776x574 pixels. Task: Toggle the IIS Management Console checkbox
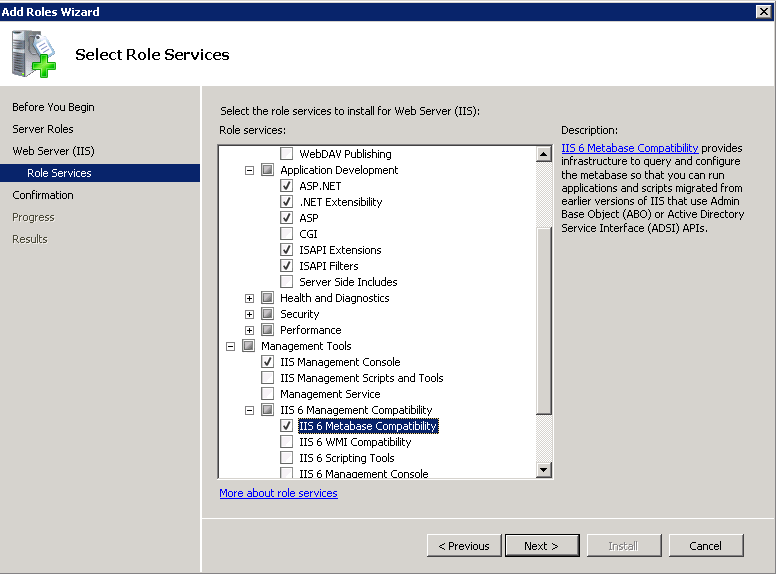click(268, 362)
